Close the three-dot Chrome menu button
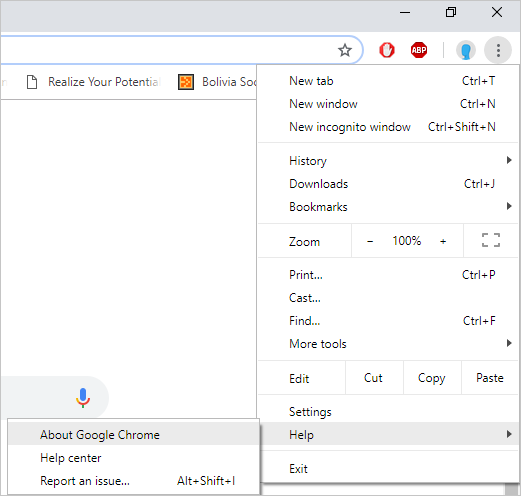 (498, 50)
